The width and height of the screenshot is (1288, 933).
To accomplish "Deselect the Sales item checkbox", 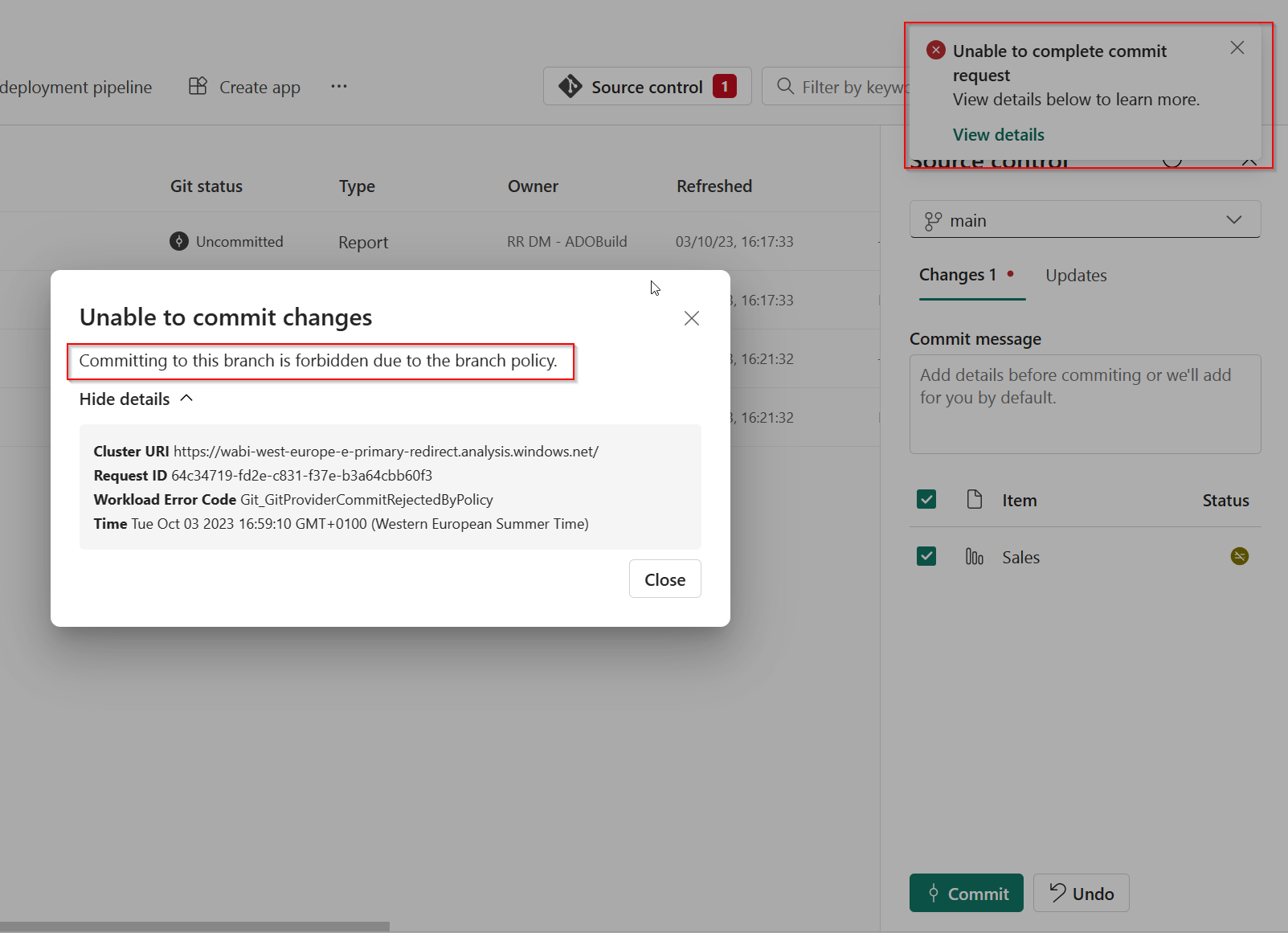I will click(926, 555).
